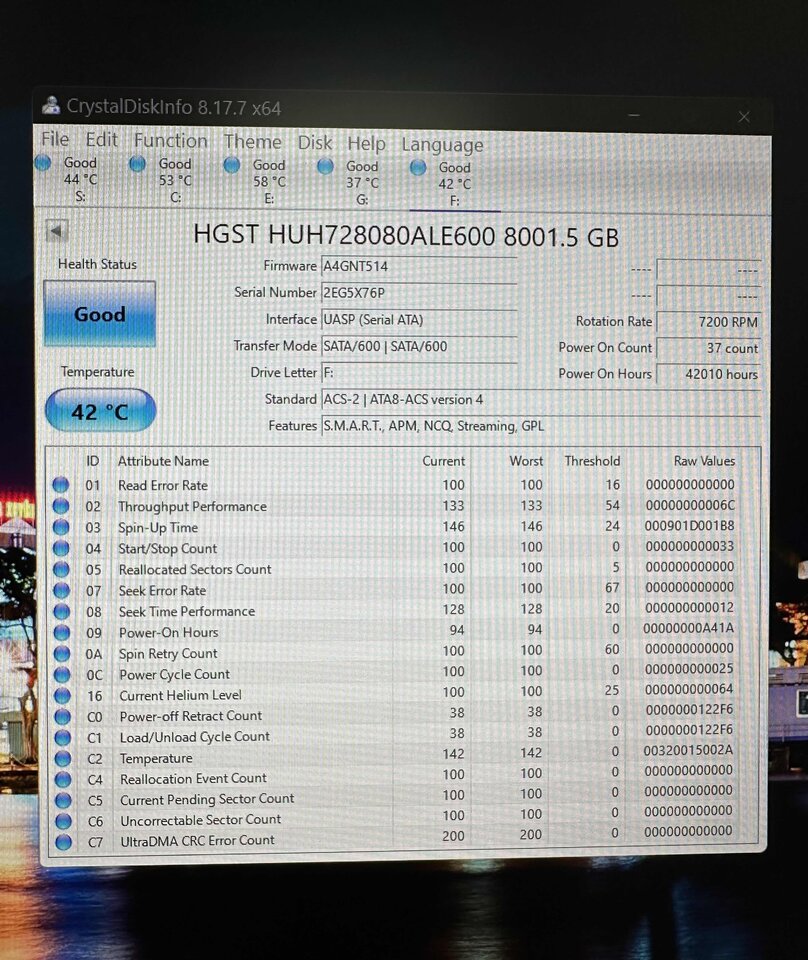Click CrystalDiskInfo app icon in title bar
This screenshot has height=960, width=808.
[x=51, y=105]
